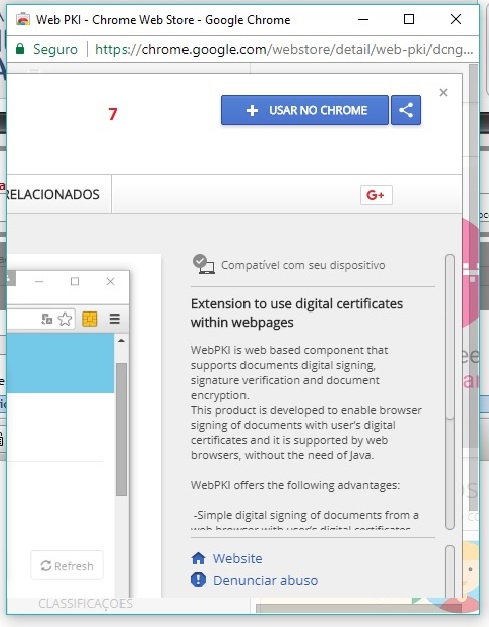Click the Website home icon
The height and width of the screenshot is (627, 489).
tap(198, 558)
